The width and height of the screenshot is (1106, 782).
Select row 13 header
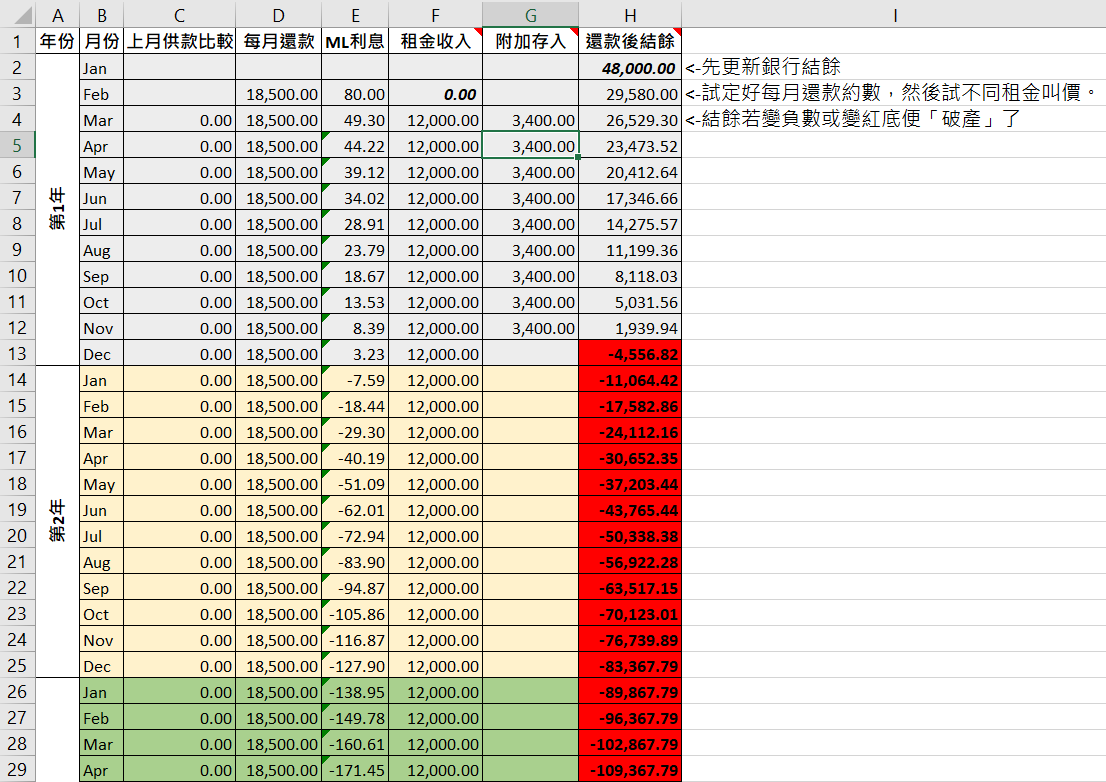18,354
